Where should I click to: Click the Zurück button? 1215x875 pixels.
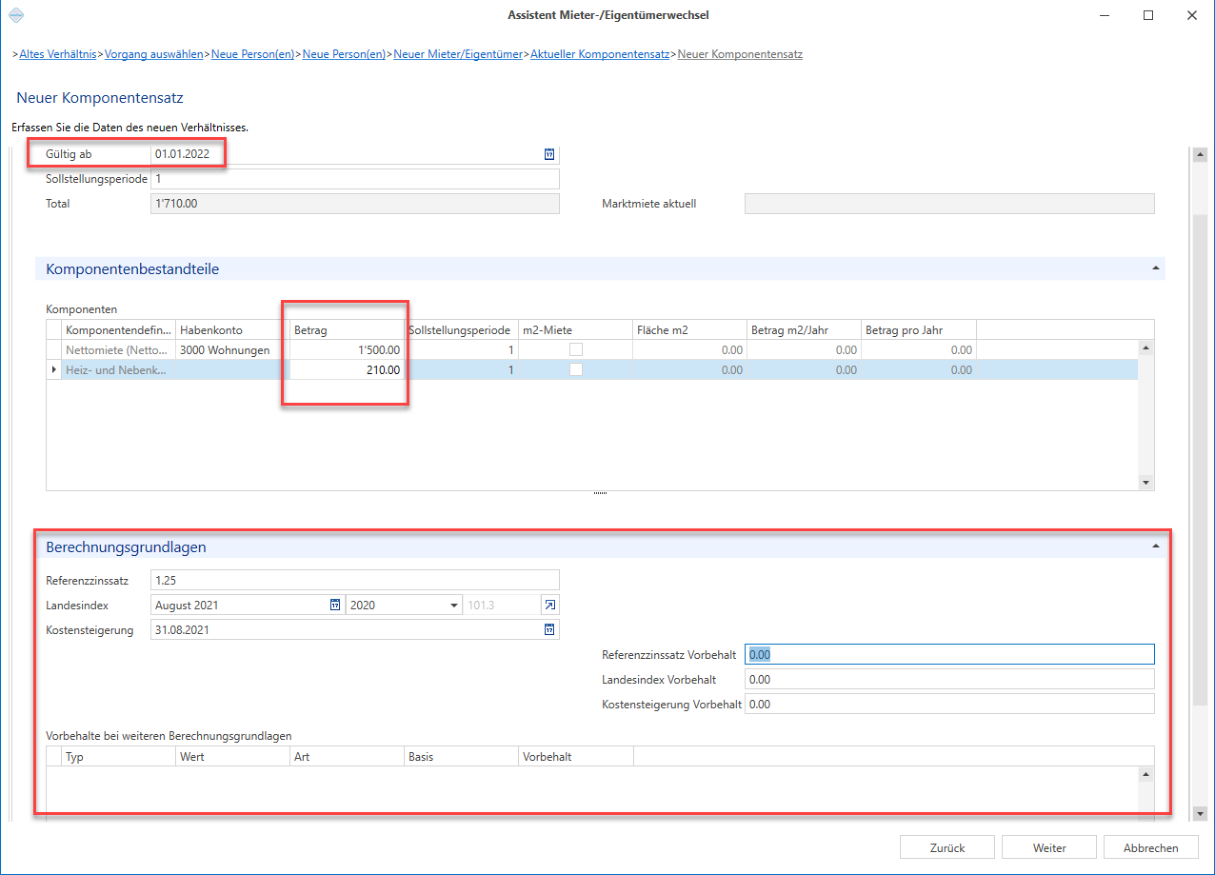tap(947, 848)
